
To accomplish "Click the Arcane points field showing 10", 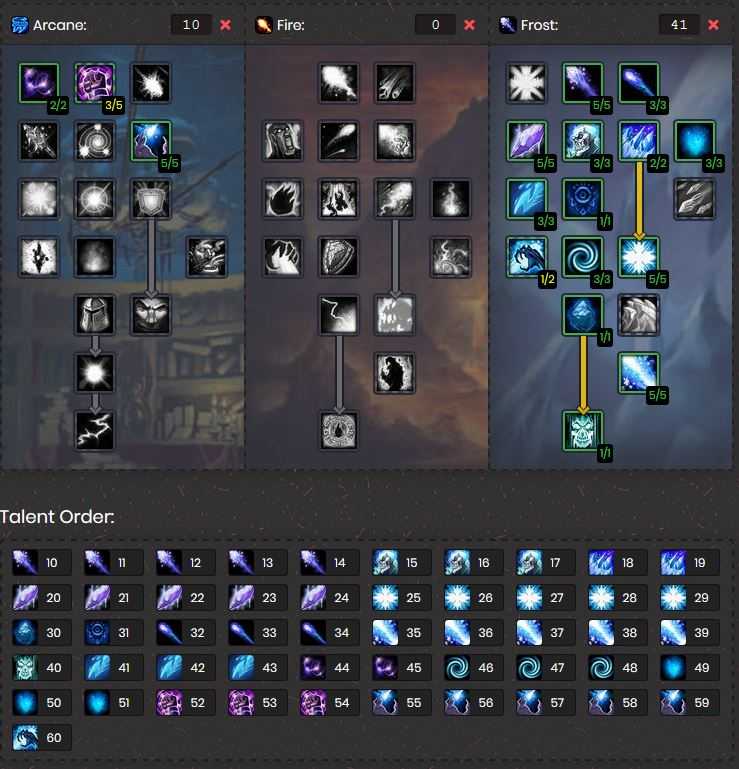I will [x=191, y=25].
